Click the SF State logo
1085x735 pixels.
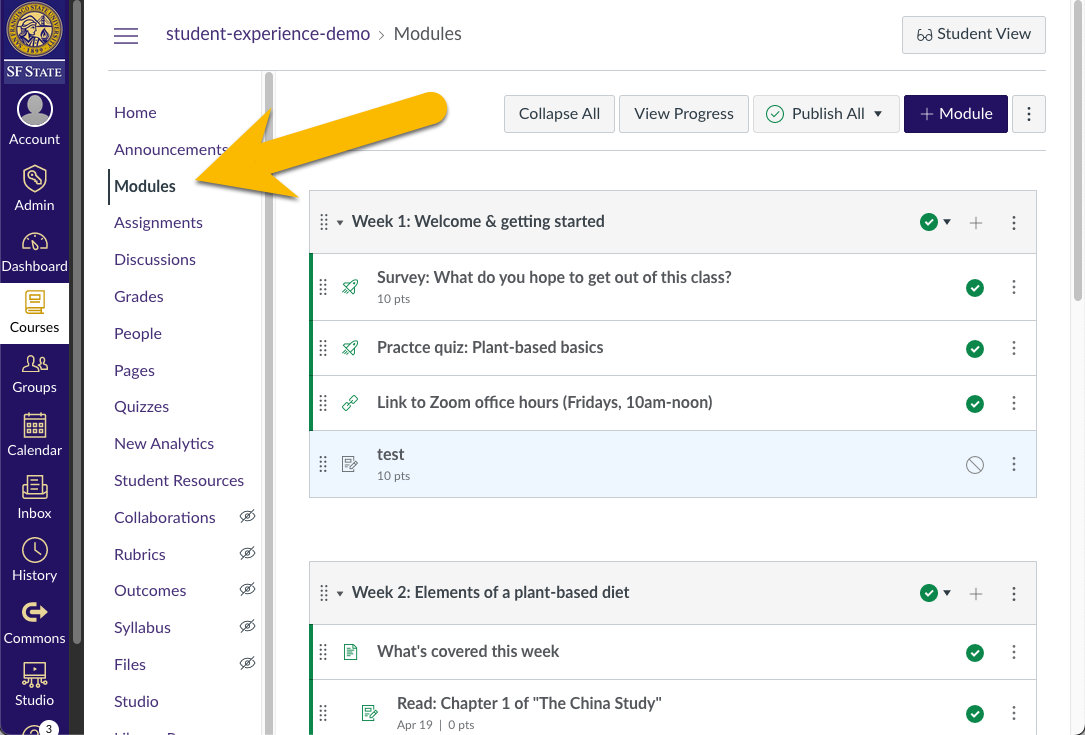click(34, 42)
